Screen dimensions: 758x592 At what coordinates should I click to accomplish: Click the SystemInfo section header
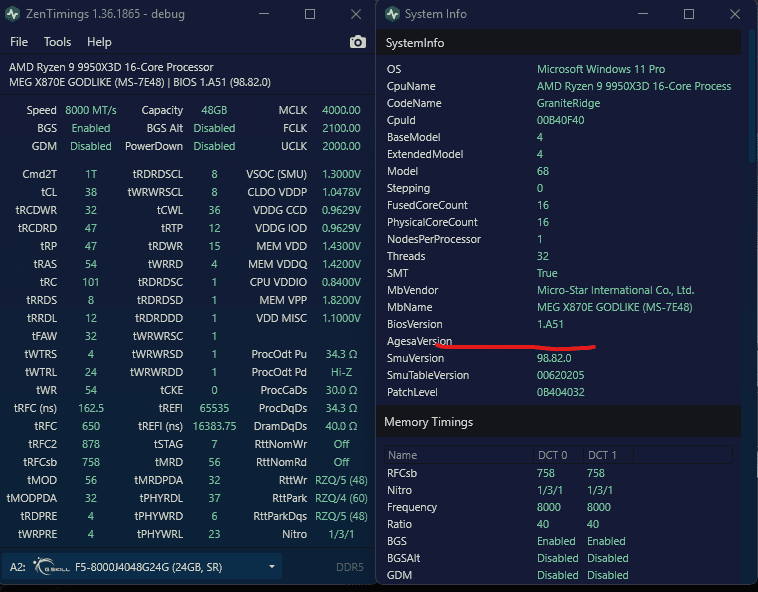pyautogui.click(x=558, y=43)
